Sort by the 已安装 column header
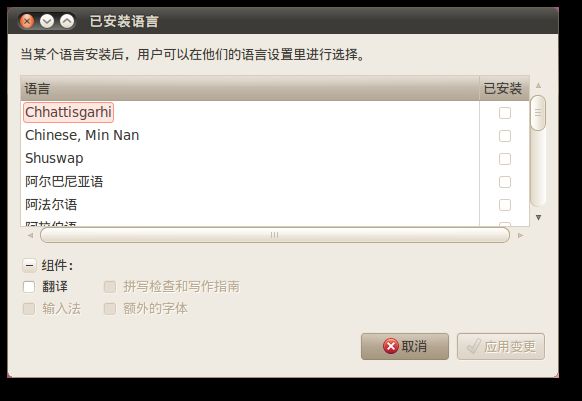Screen dimensions: 582x401 (x=504, y=88)
